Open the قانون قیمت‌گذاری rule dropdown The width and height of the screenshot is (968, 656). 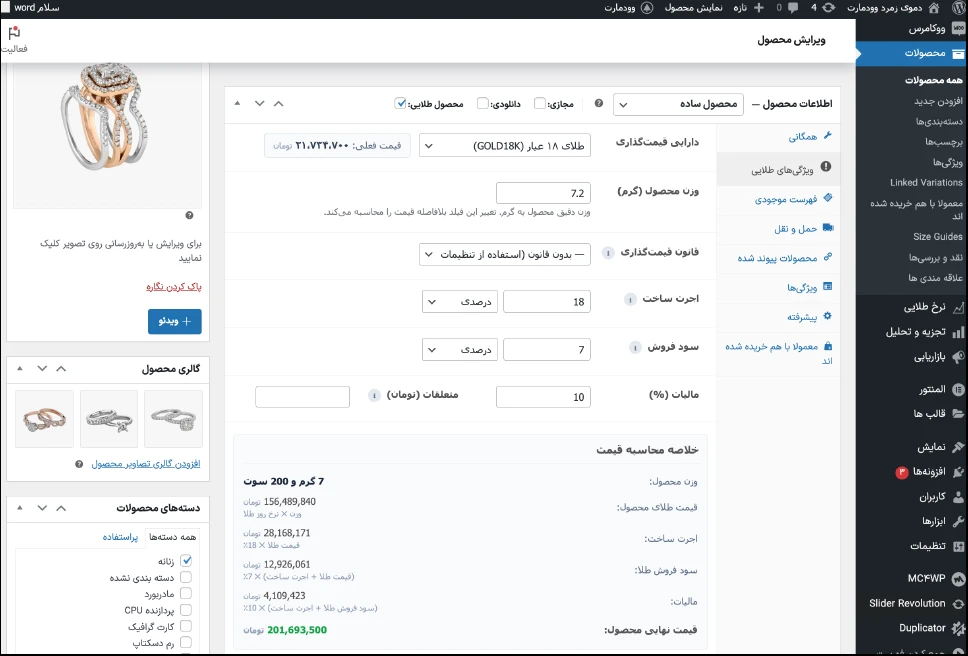pyautogui.click(x=504, y=254)
